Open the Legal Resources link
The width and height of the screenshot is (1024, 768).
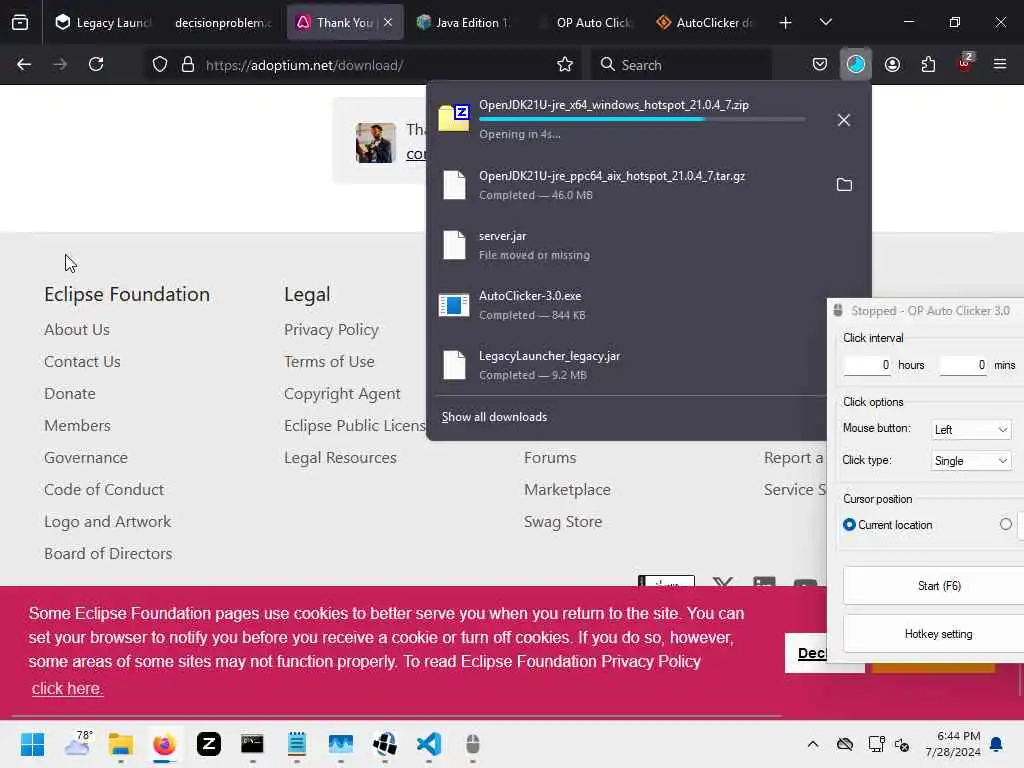point(340,457)
